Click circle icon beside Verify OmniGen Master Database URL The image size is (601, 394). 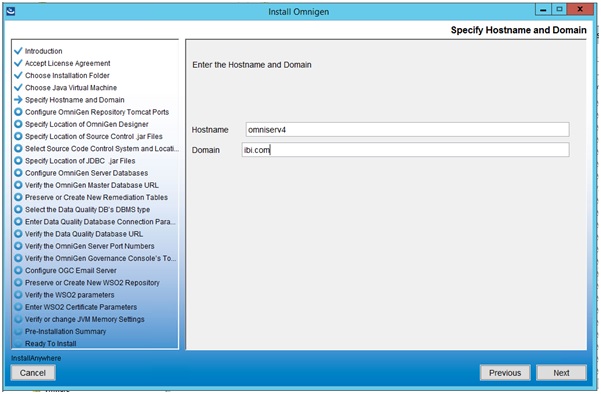[x=18, y=185]
